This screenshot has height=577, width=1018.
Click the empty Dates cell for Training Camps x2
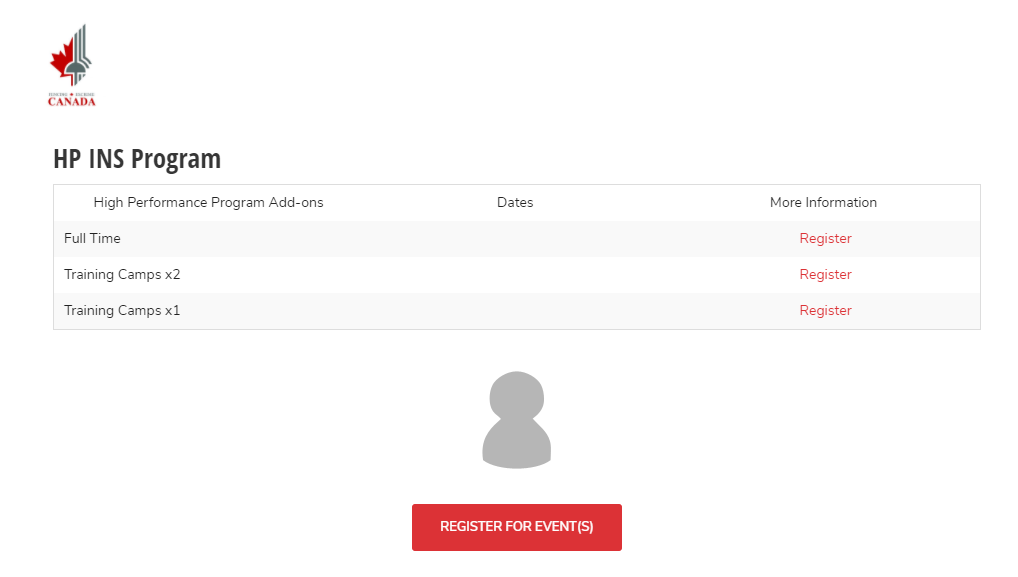point(515,275)
